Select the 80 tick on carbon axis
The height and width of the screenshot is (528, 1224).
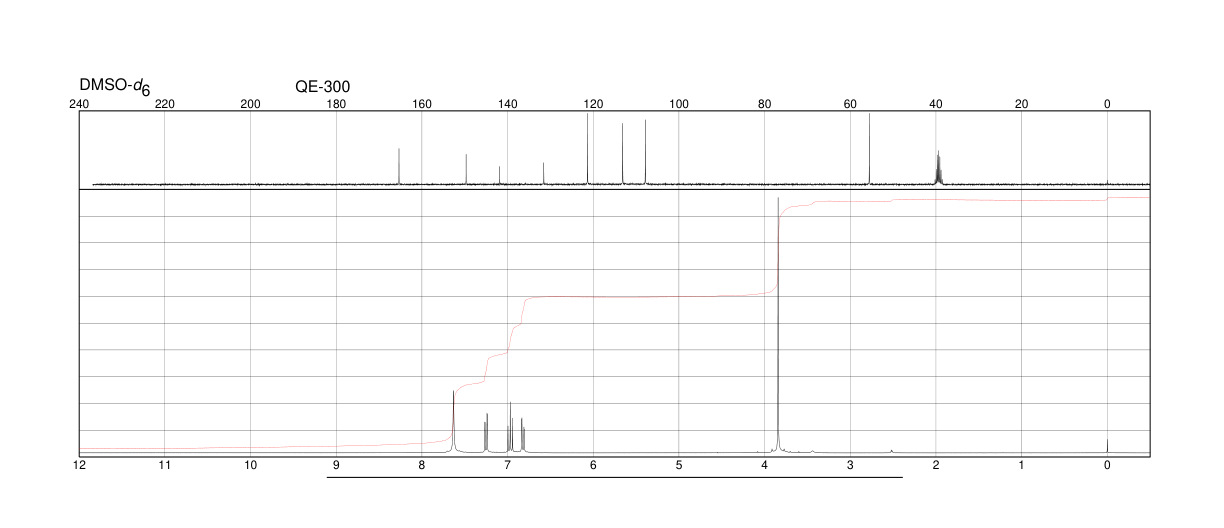(x=764, y=104)
